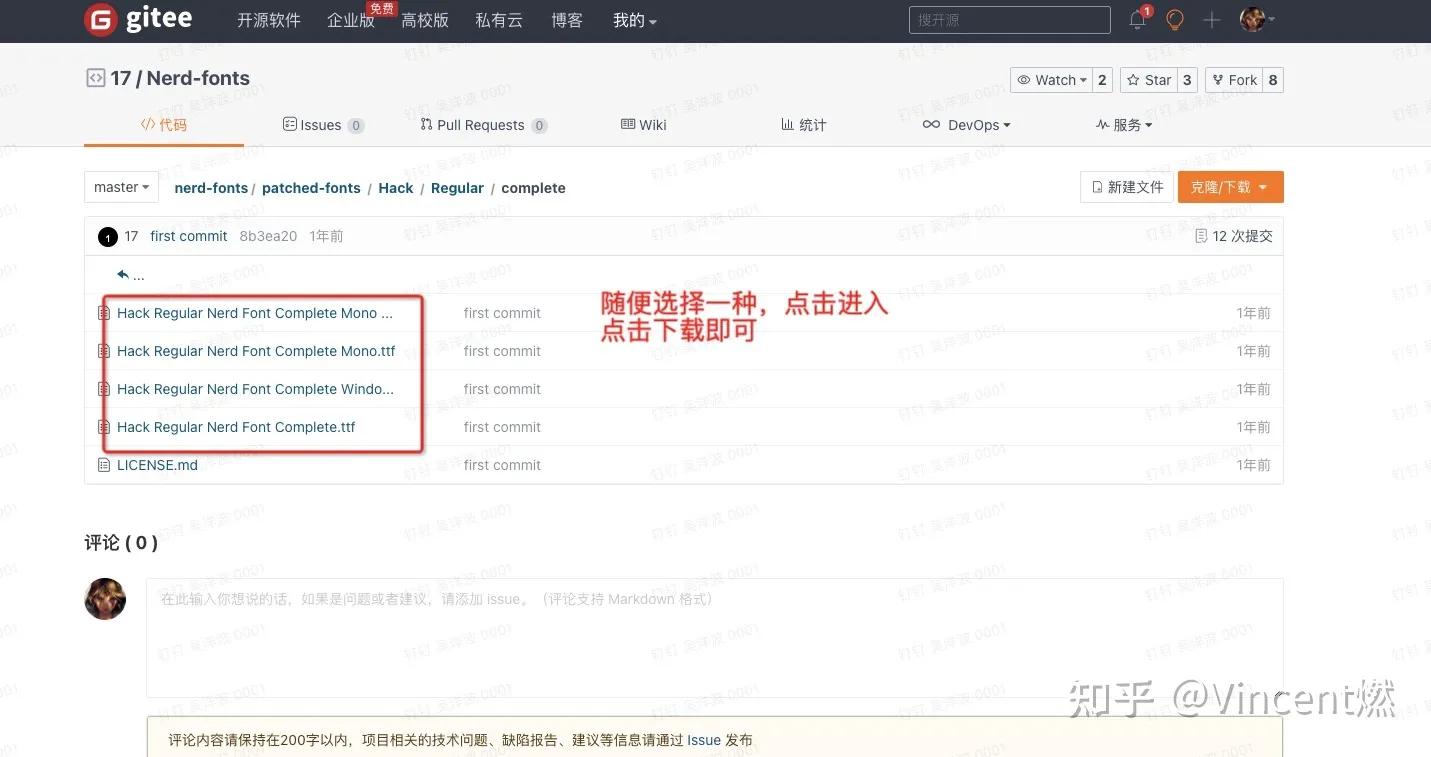Go to Hack breadcrumb

click(396, 188)
